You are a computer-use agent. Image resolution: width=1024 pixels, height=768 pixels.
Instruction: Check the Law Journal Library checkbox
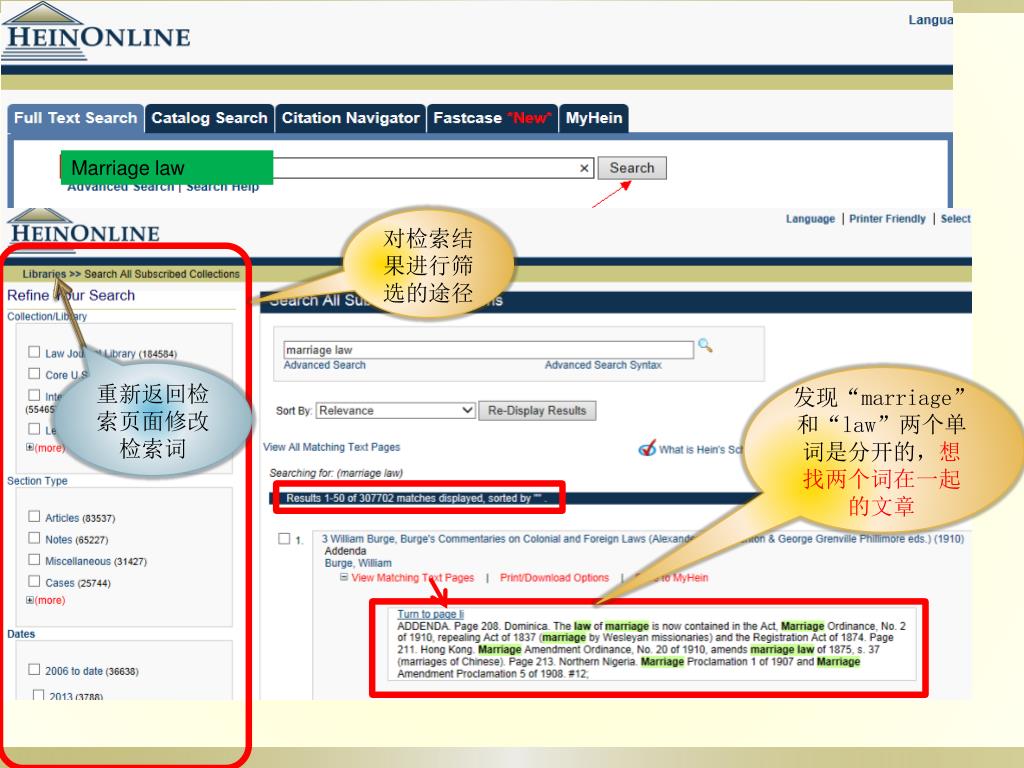34,352
